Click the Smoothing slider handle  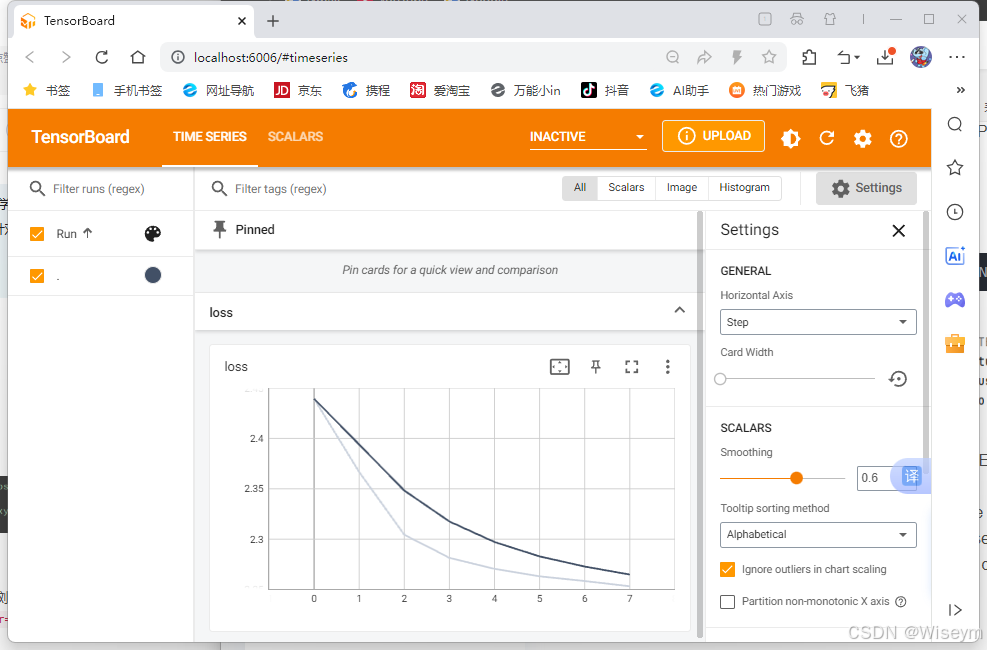coord(796,478)
